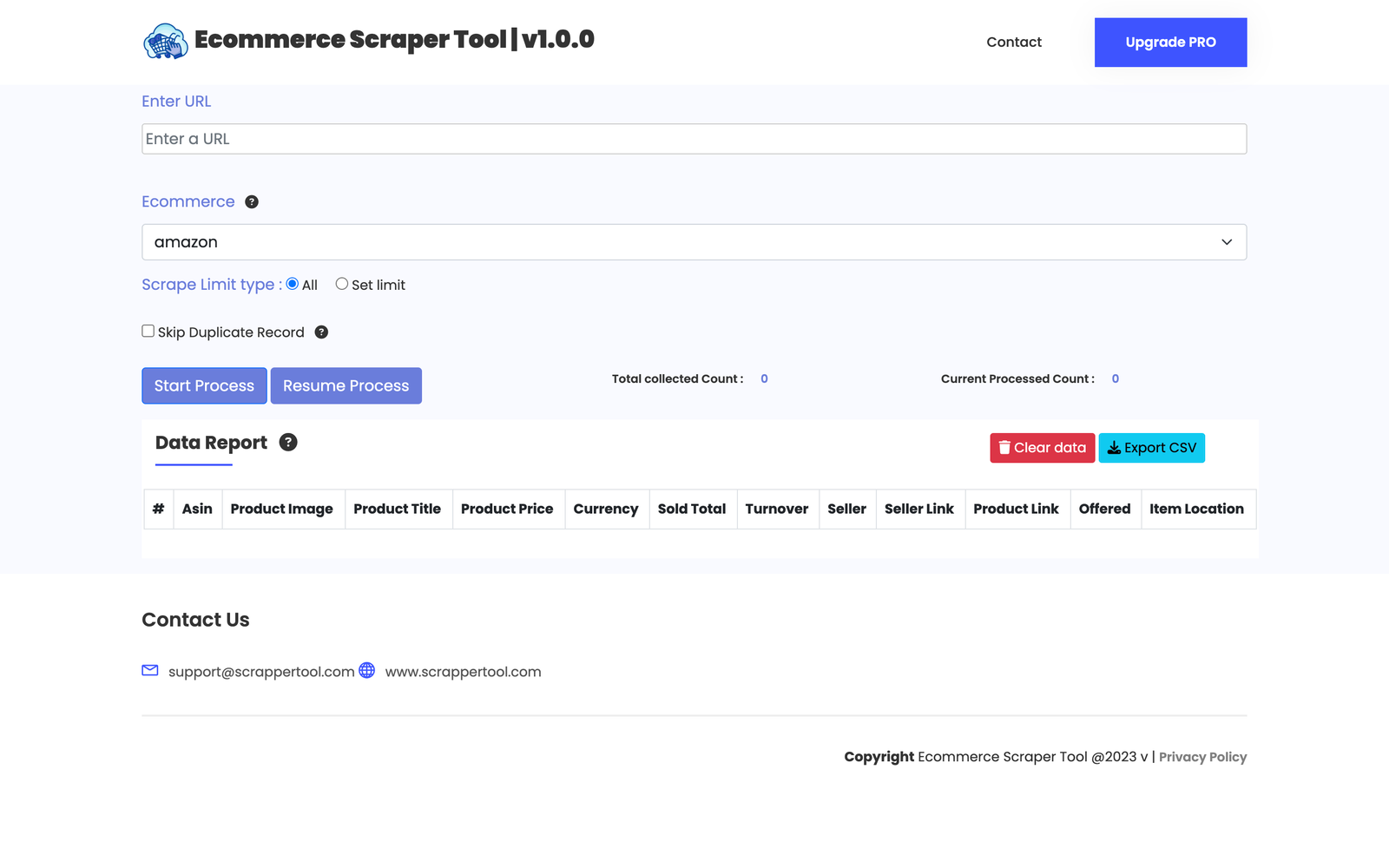Click the help icon next to Skip Duplicate Record
Viewport: 1389px width, 868px height.
point(321,332)
